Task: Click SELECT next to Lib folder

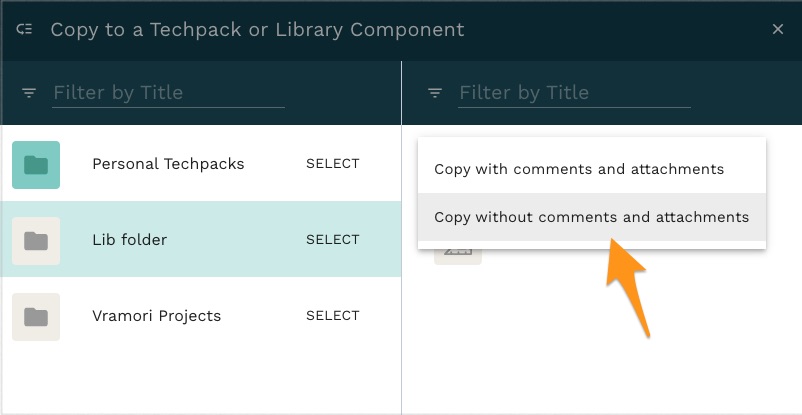Action: [332, 239]
